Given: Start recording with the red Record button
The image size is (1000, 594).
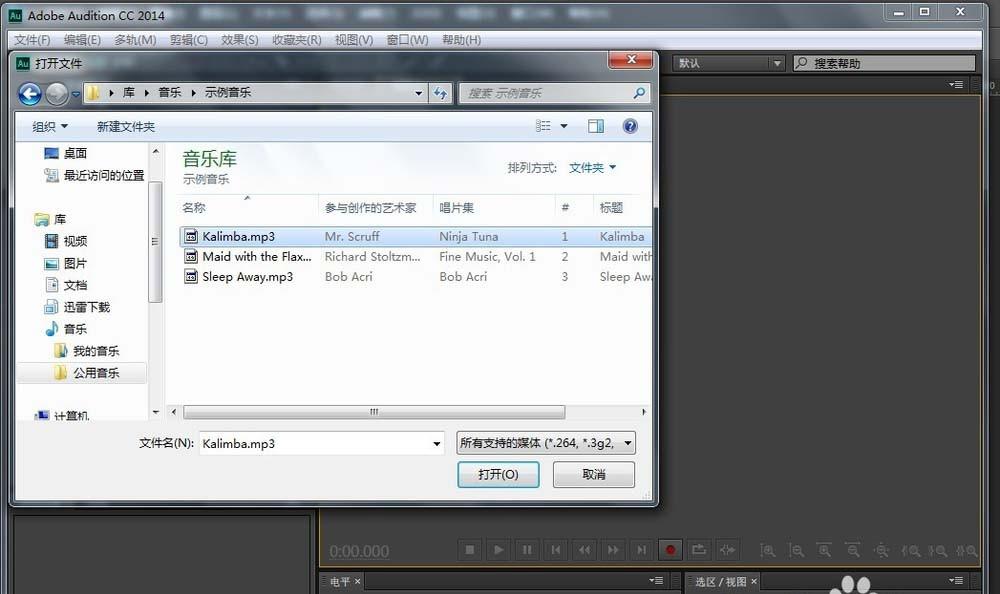Looking at the screenshot, I should pos(671,550).
